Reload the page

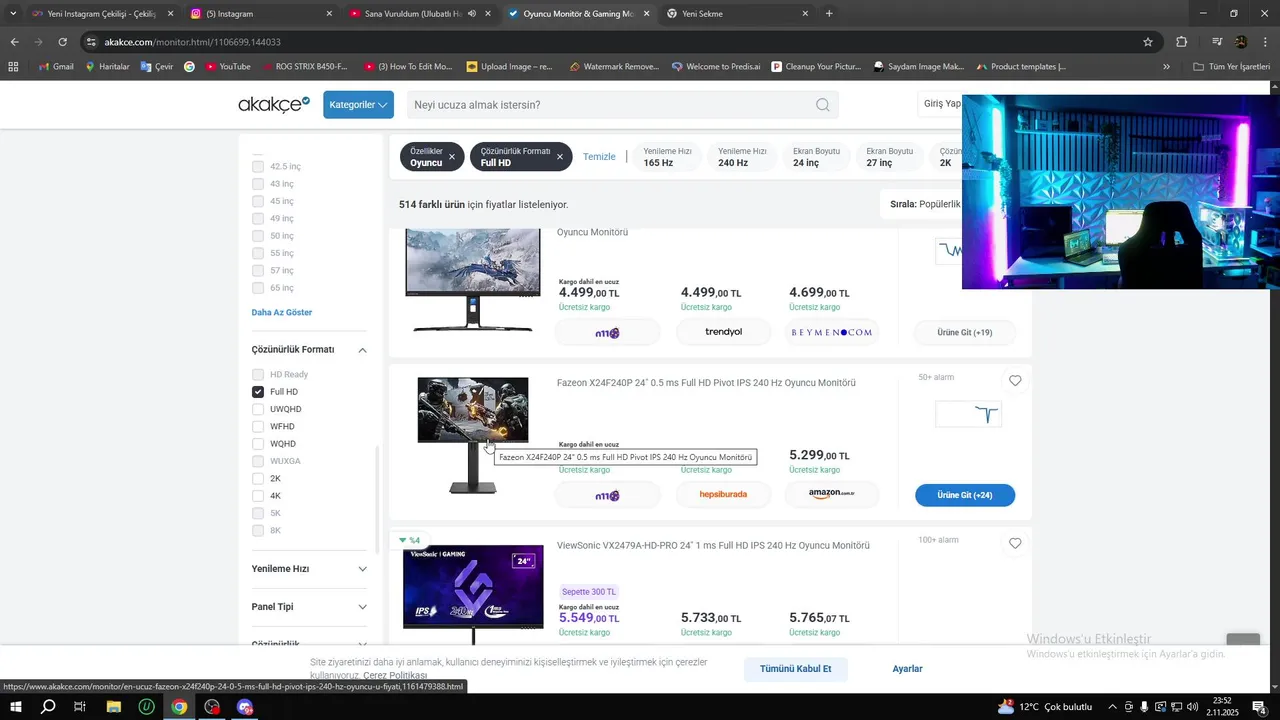62,42
